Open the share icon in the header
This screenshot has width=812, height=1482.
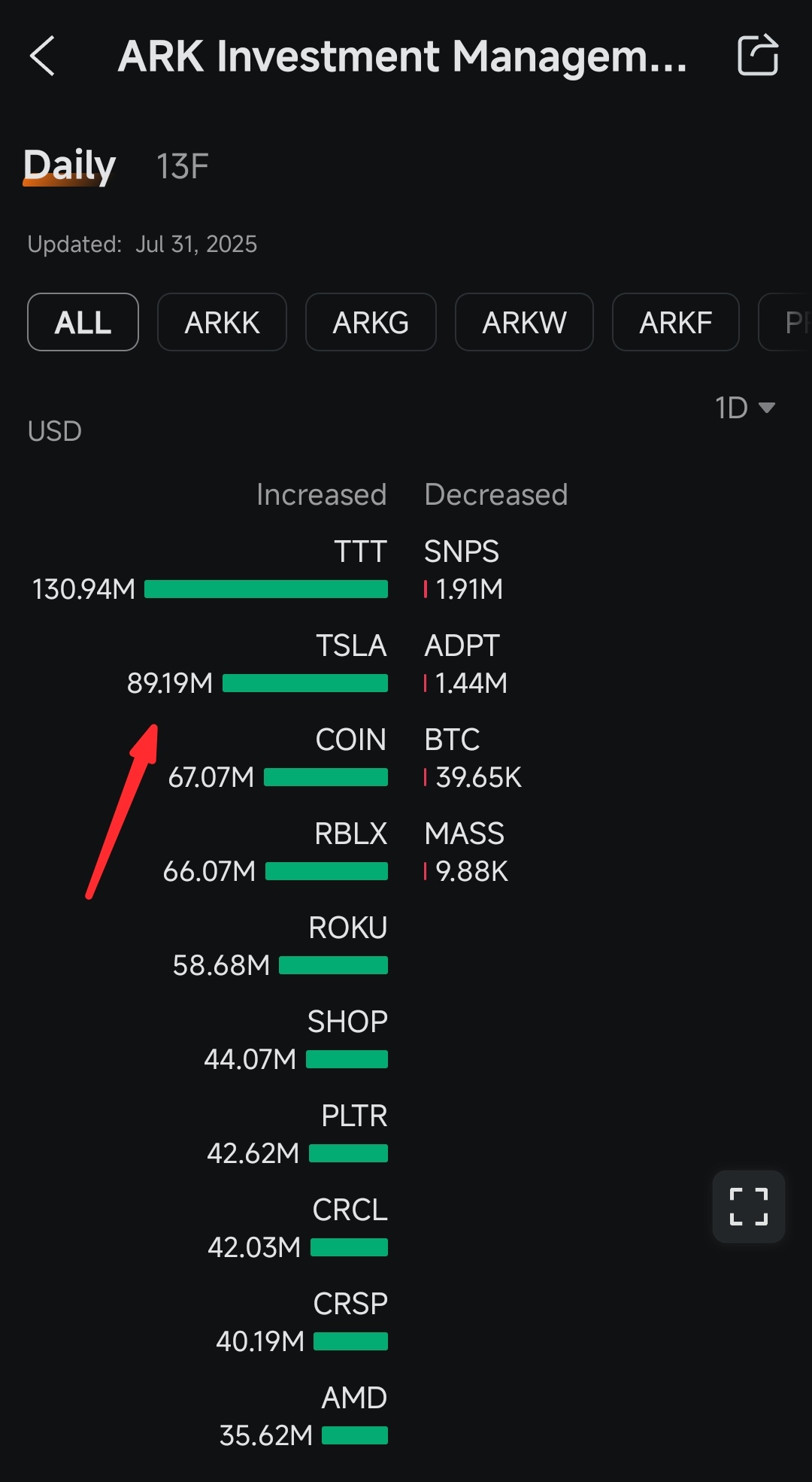758,55
